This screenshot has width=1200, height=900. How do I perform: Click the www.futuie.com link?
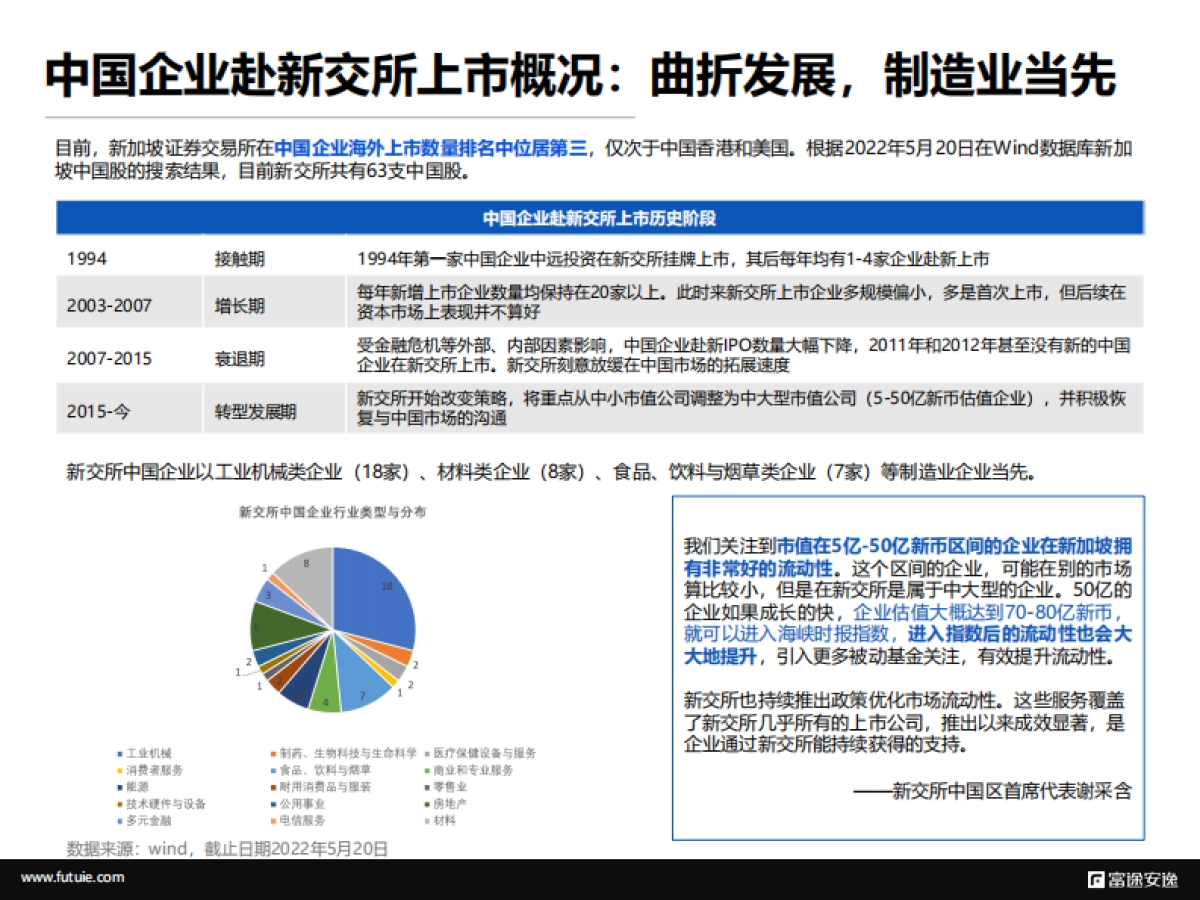(x=72, y=878)
